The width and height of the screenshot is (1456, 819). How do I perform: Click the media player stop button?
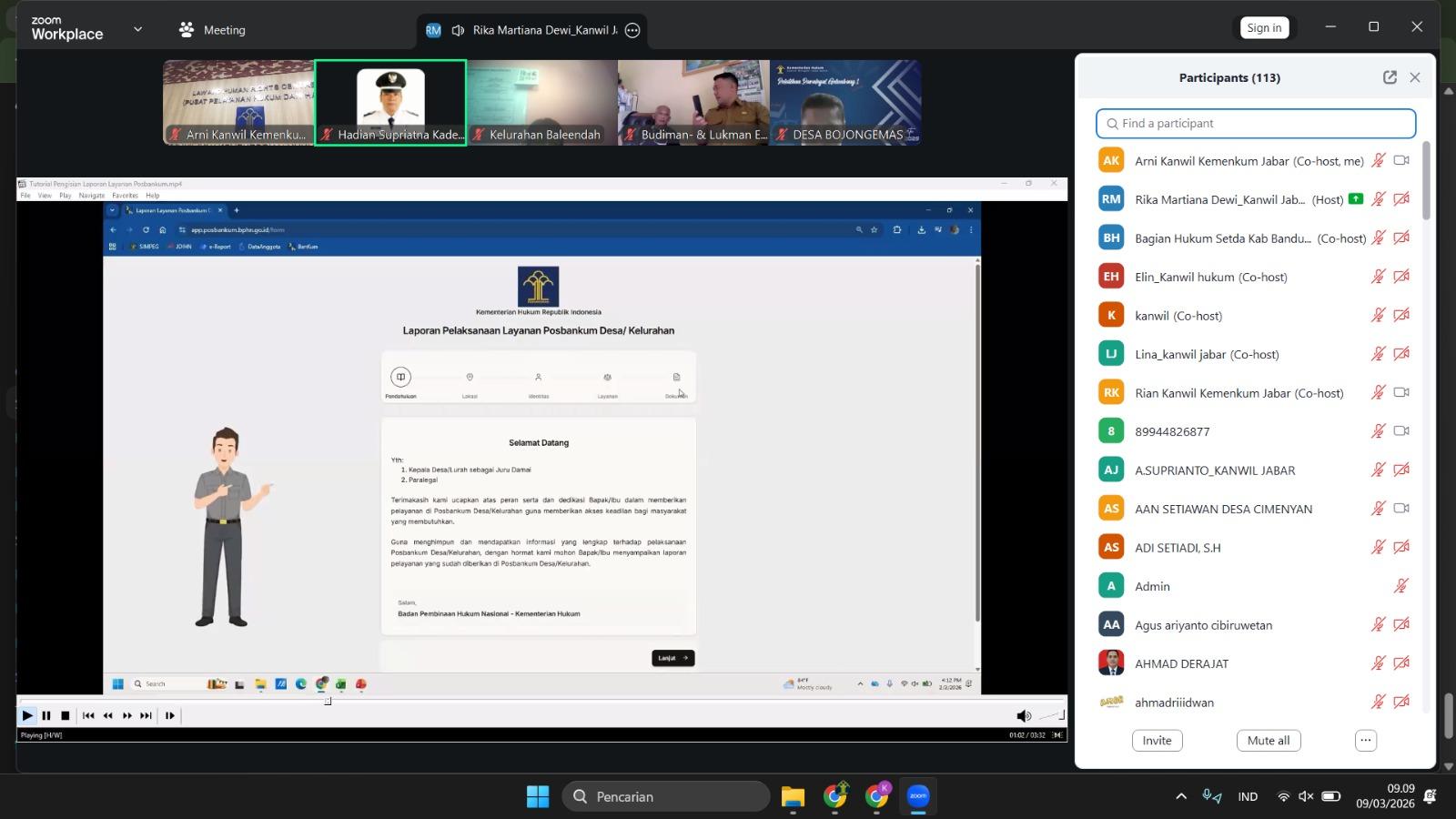(65, 716)
